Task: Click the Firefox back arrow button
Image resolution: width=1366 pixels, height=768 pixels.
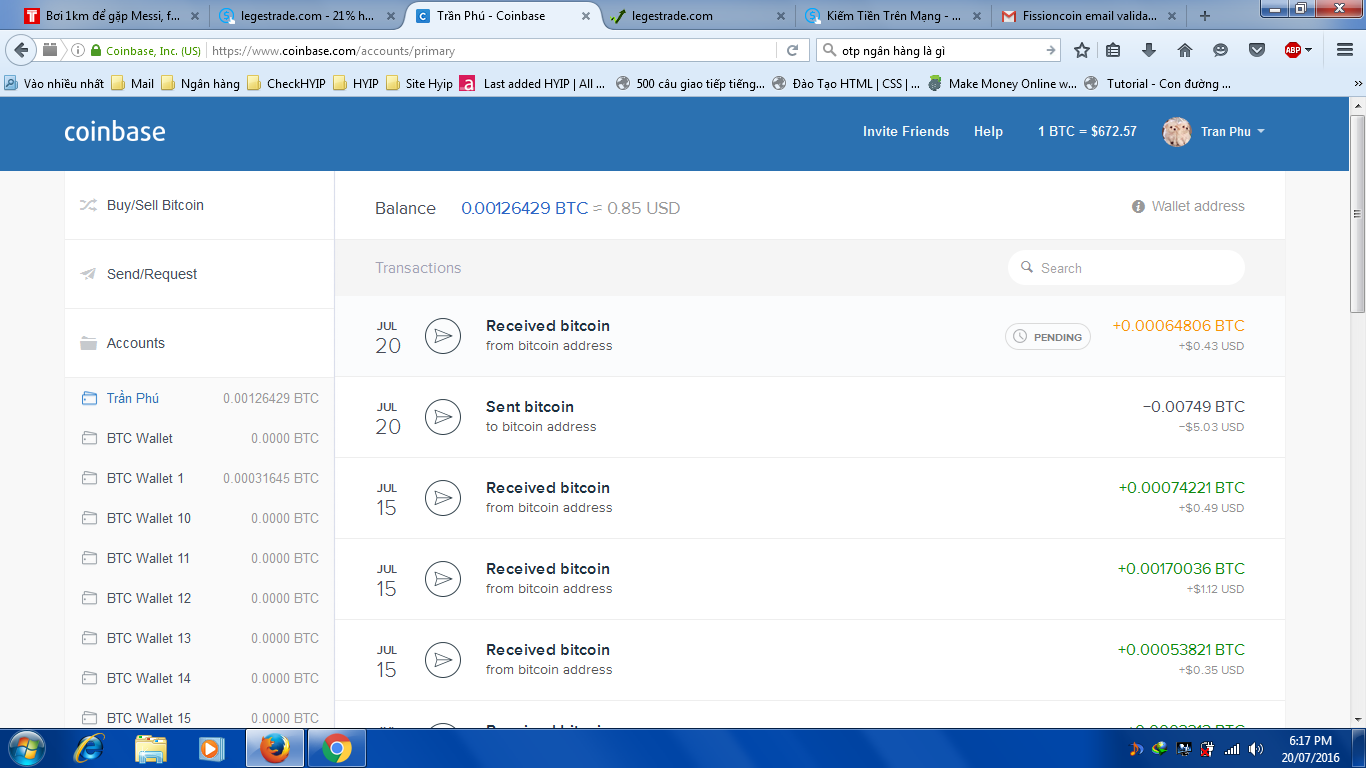Action: click(x=21, y=50)
